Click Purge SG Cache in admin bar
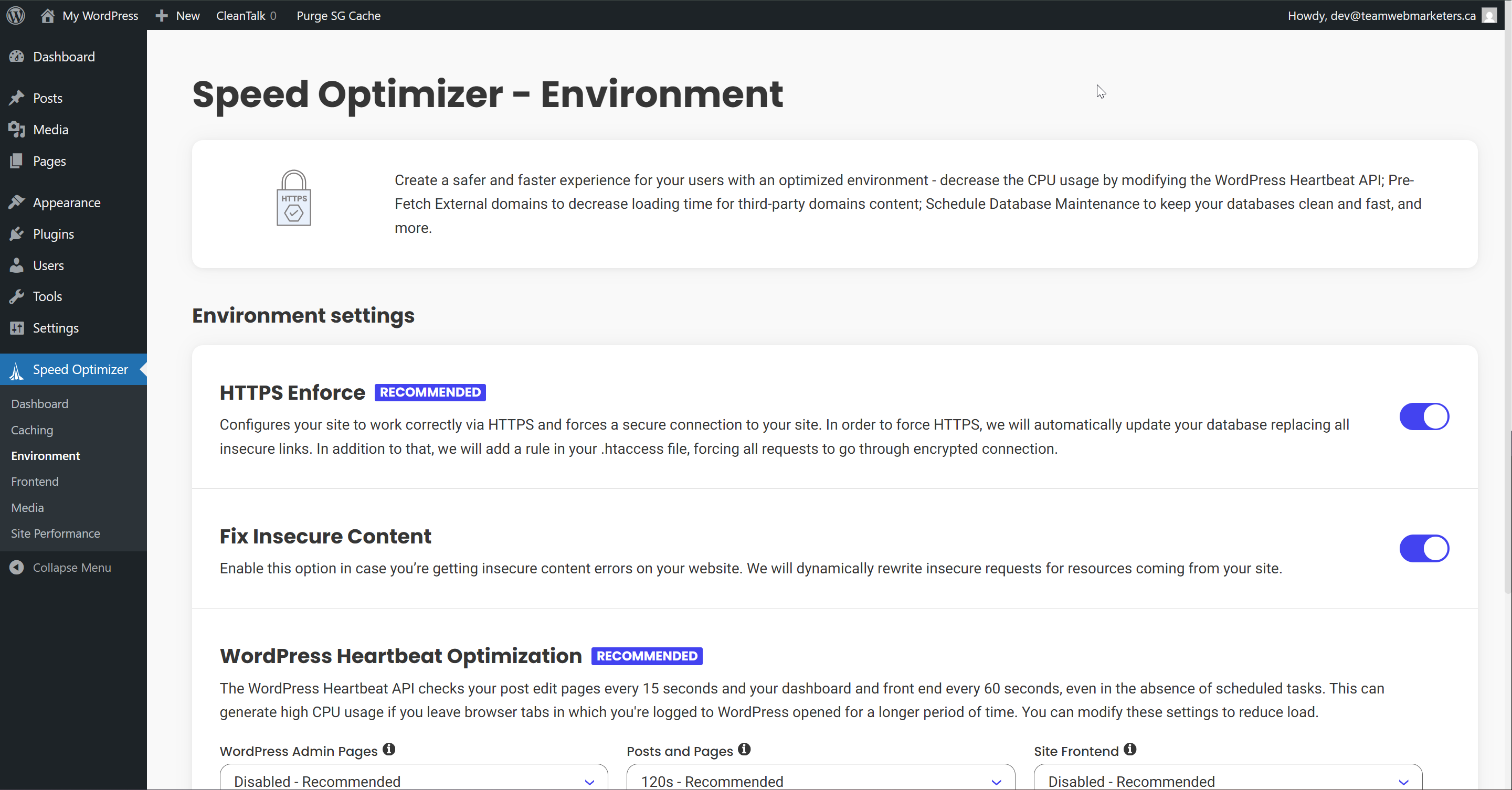 coord(338,15)
